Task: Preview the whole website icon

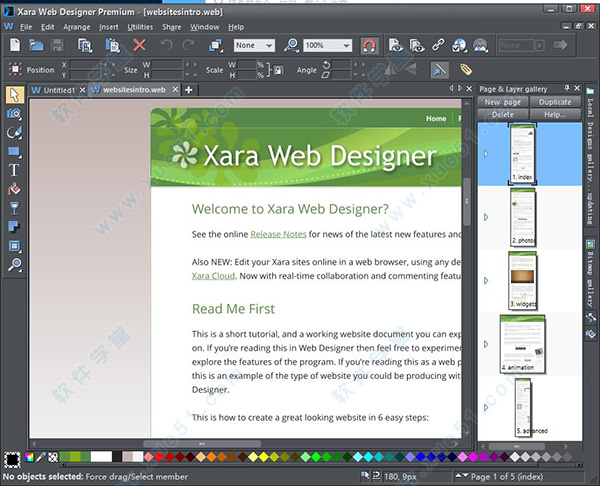Action: click(417, 45)
